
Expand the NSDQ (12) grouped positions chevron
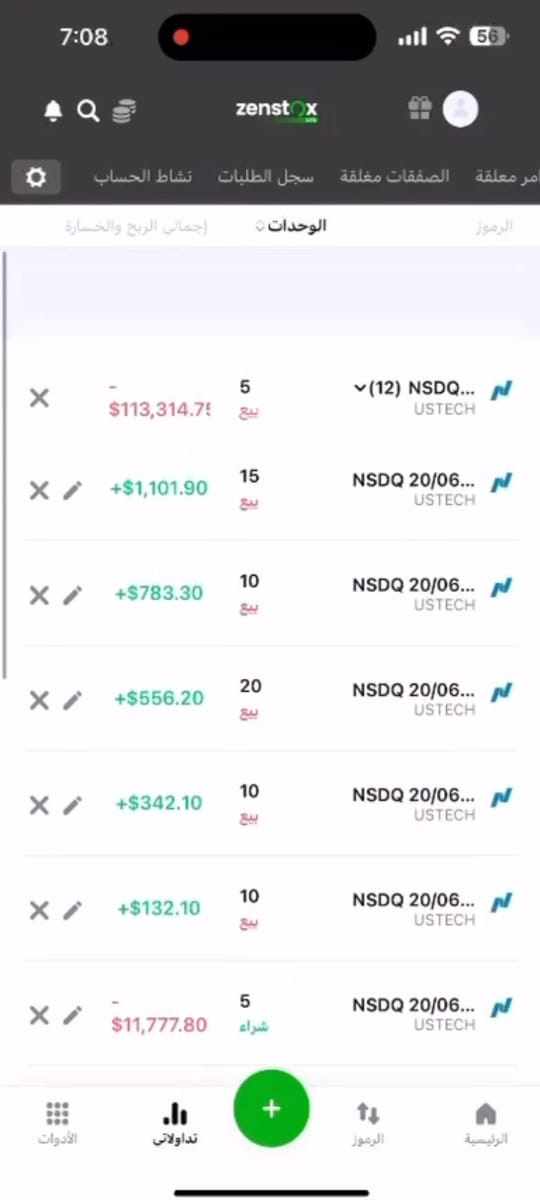click(x=360, y=388)
